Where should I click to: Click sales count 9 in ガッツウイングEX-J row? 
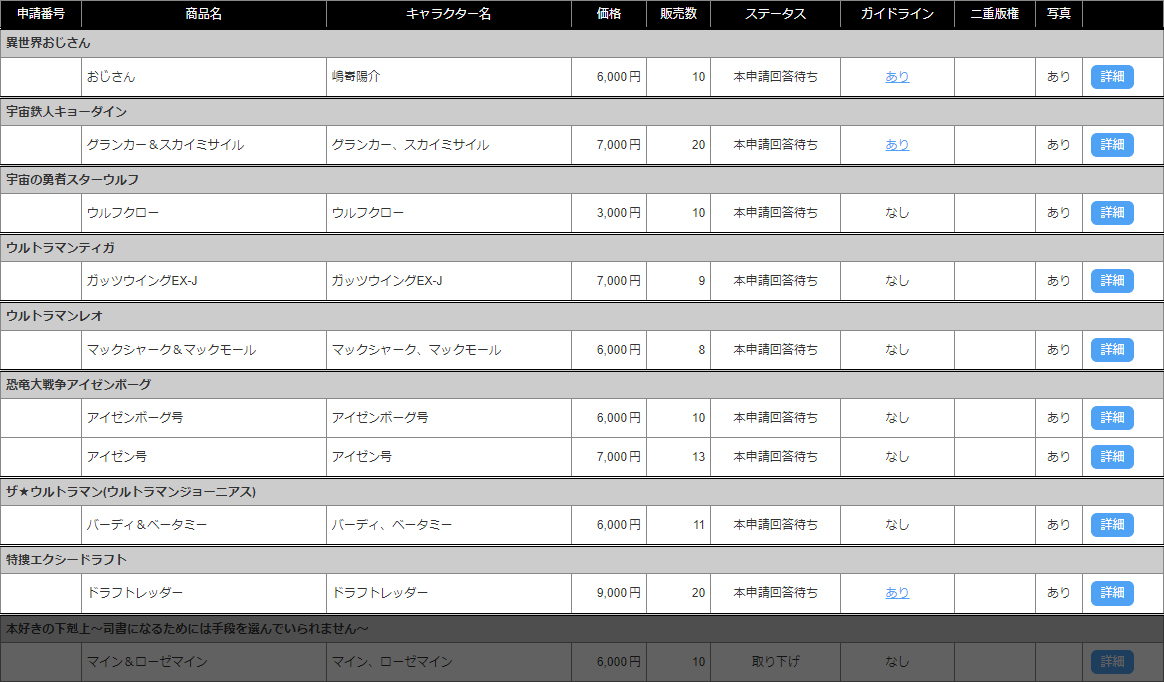pyautogui.click(x=701, y=281)
